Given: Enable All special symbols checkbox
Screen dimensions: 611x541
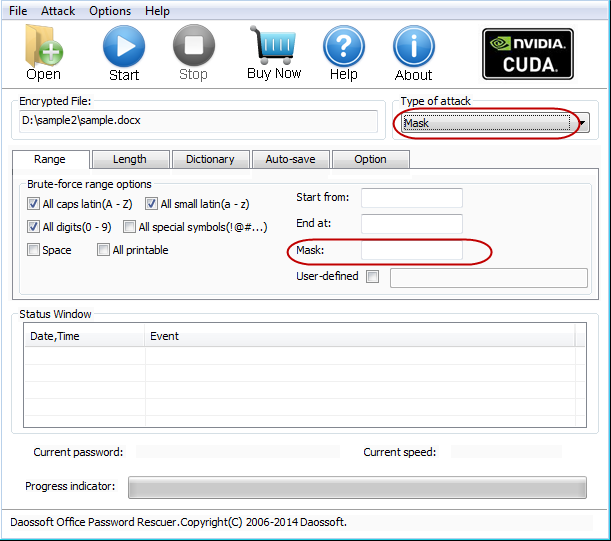Looking at the screenshot, I should click(x=130, y=227).
